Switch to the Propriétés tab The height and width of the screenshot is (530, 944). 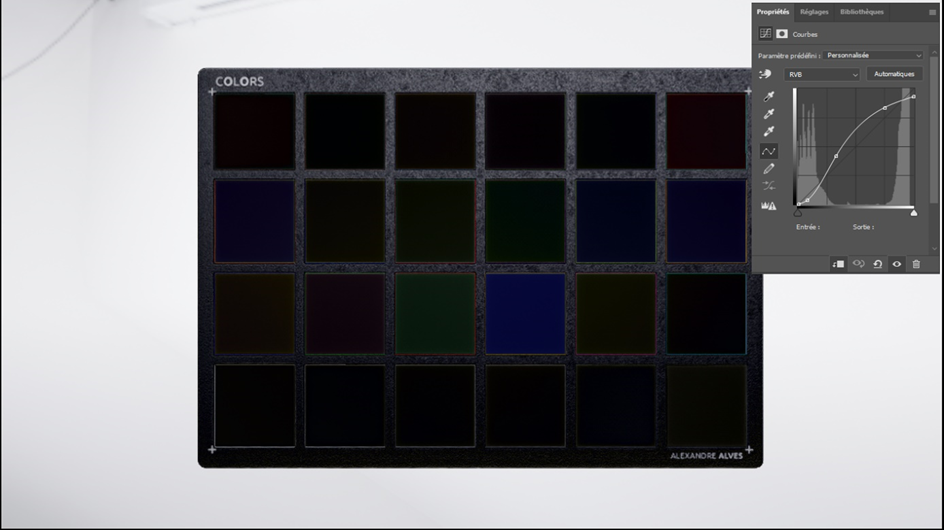pyautogui.click(x=773, y=12)
